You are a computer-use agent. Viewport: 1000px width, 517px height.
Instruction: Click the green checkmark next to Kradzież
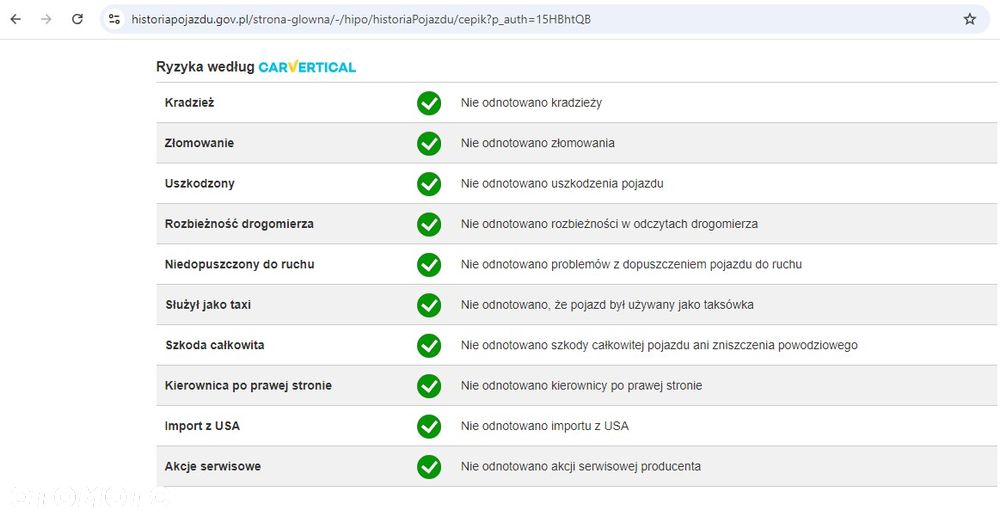pos(429,103)
